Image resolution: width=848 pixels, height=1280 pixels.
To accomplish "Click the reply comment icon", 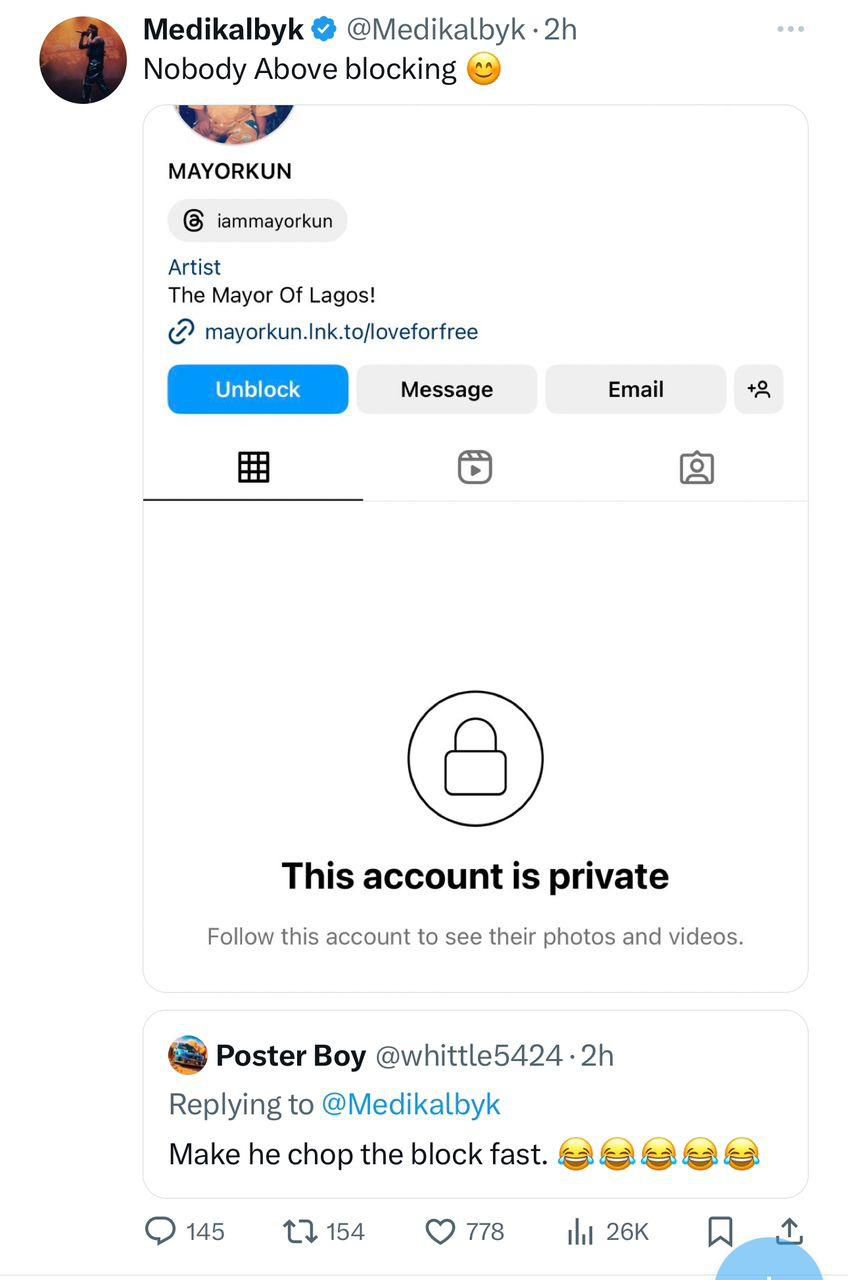I will click(160, 1231).
